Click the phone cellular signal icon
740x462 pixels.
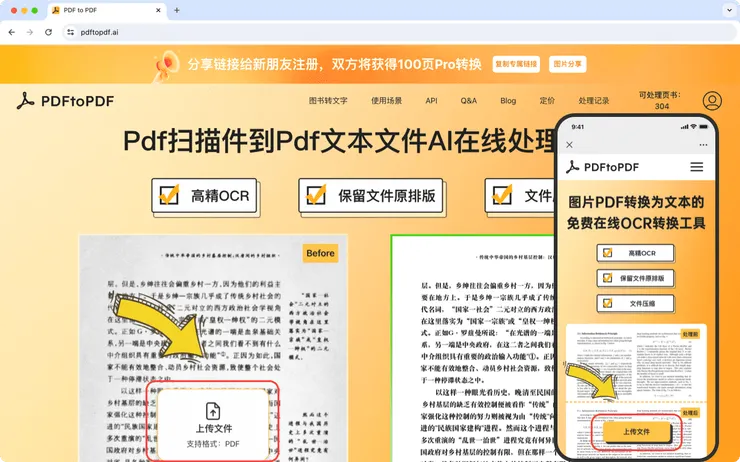[x=684, y=127]
